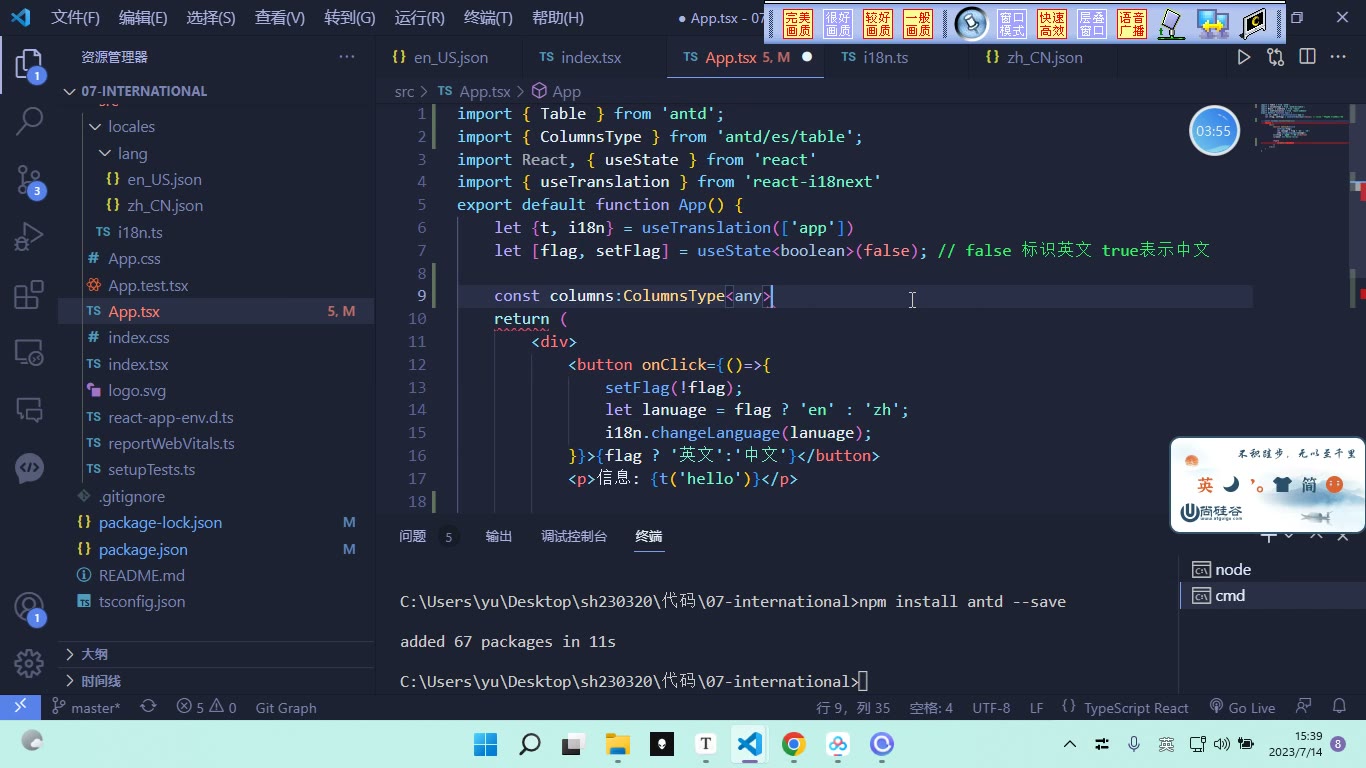Show hidden system tray icons chevron
Viewport: 1366px width, 768px height.
point(1070,744)
